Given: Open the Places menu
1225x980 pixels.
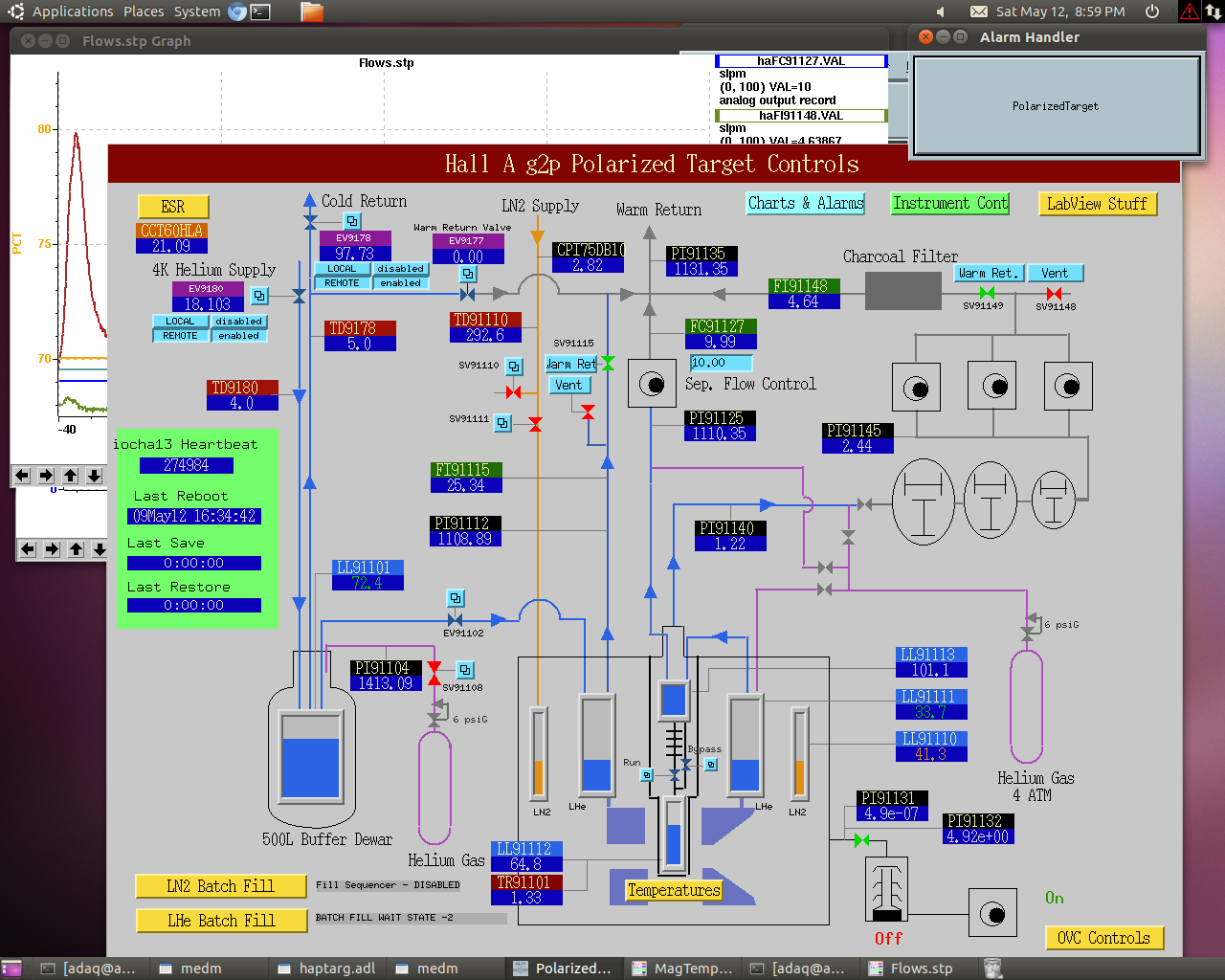Looking at the screenshot, I should tap(144, 11).
